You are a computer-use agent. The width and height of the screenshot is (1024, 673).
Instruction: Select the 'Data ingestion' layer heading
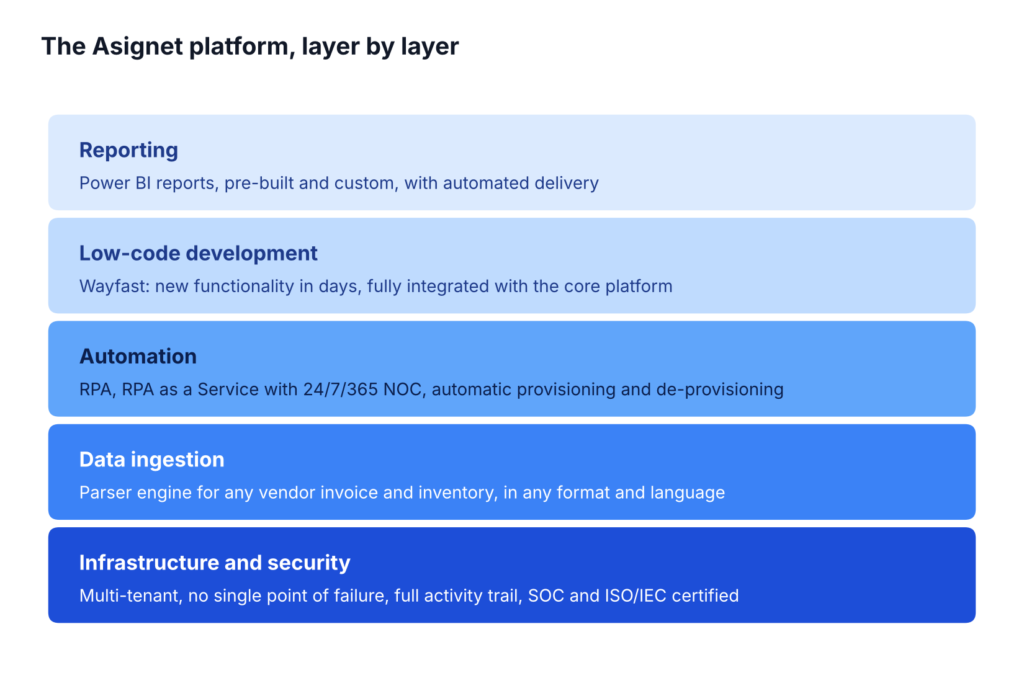click(x=152, y=460)
